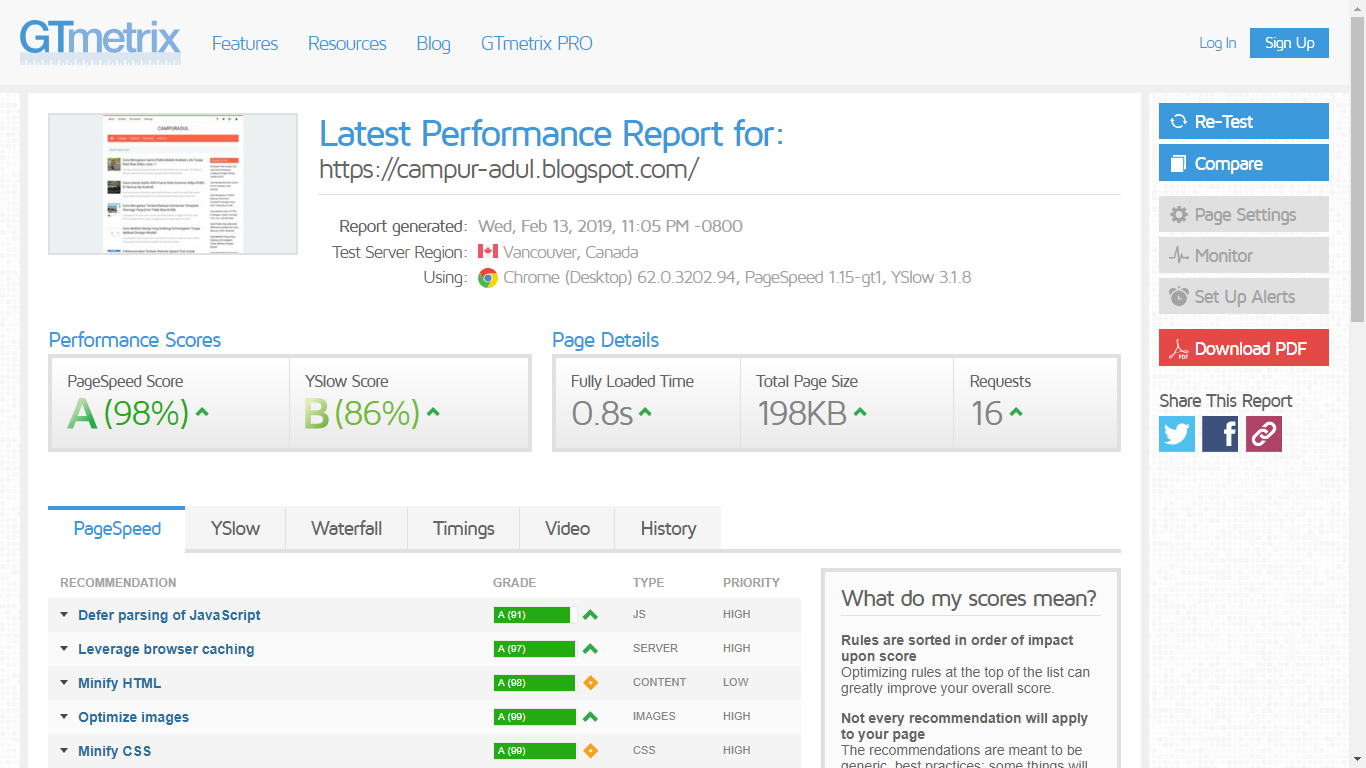The width and height of the screenshot is (1366, 768).
Task: Share the report on Twitter
Action: pyautogui.click(x=1177, y=434)
